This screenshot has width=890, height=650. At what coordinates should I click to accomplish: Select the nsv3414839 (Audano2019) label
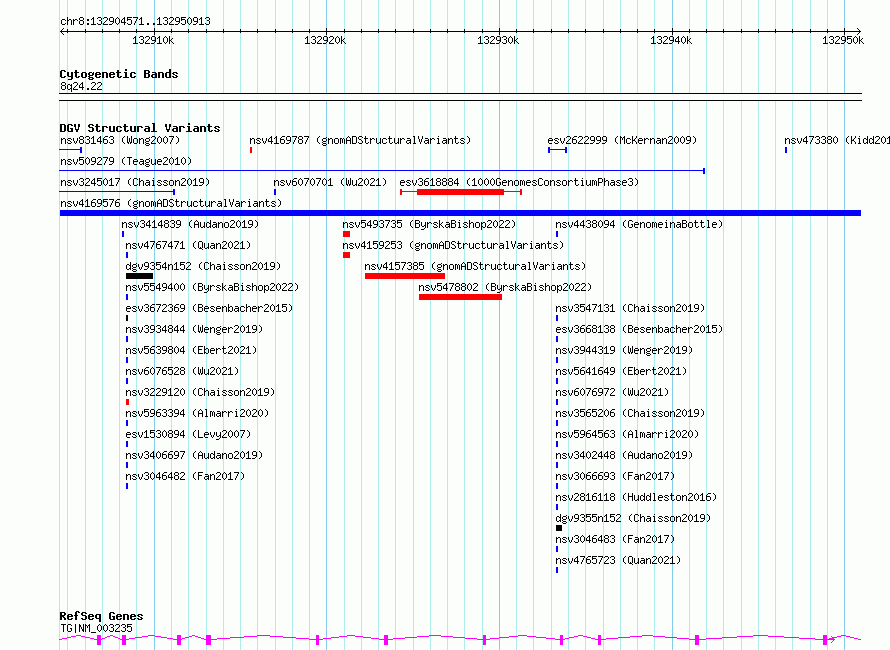tap(190, 224)
